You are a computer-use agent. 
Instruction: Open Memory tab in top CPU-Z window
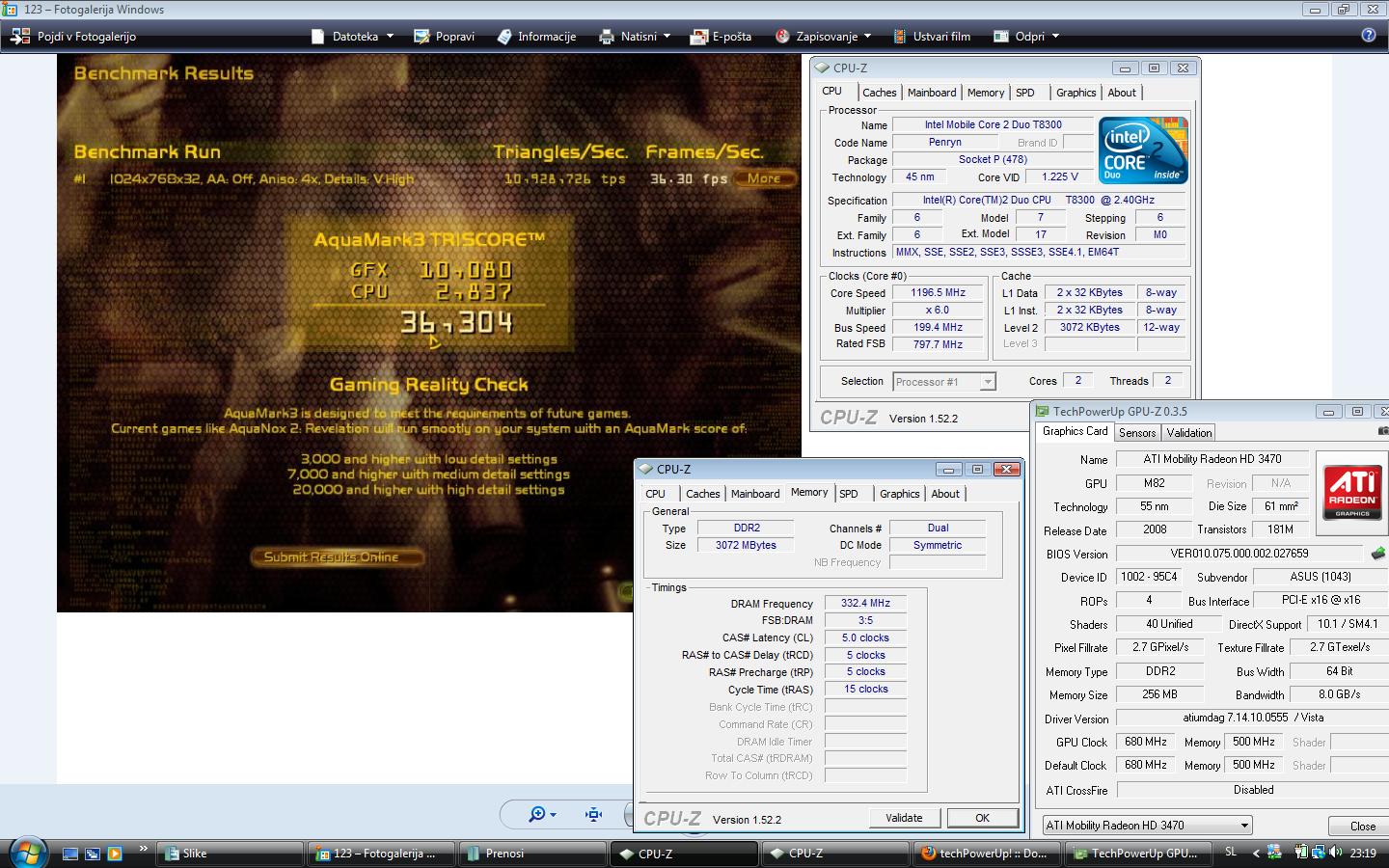click(x=986, y=93)
